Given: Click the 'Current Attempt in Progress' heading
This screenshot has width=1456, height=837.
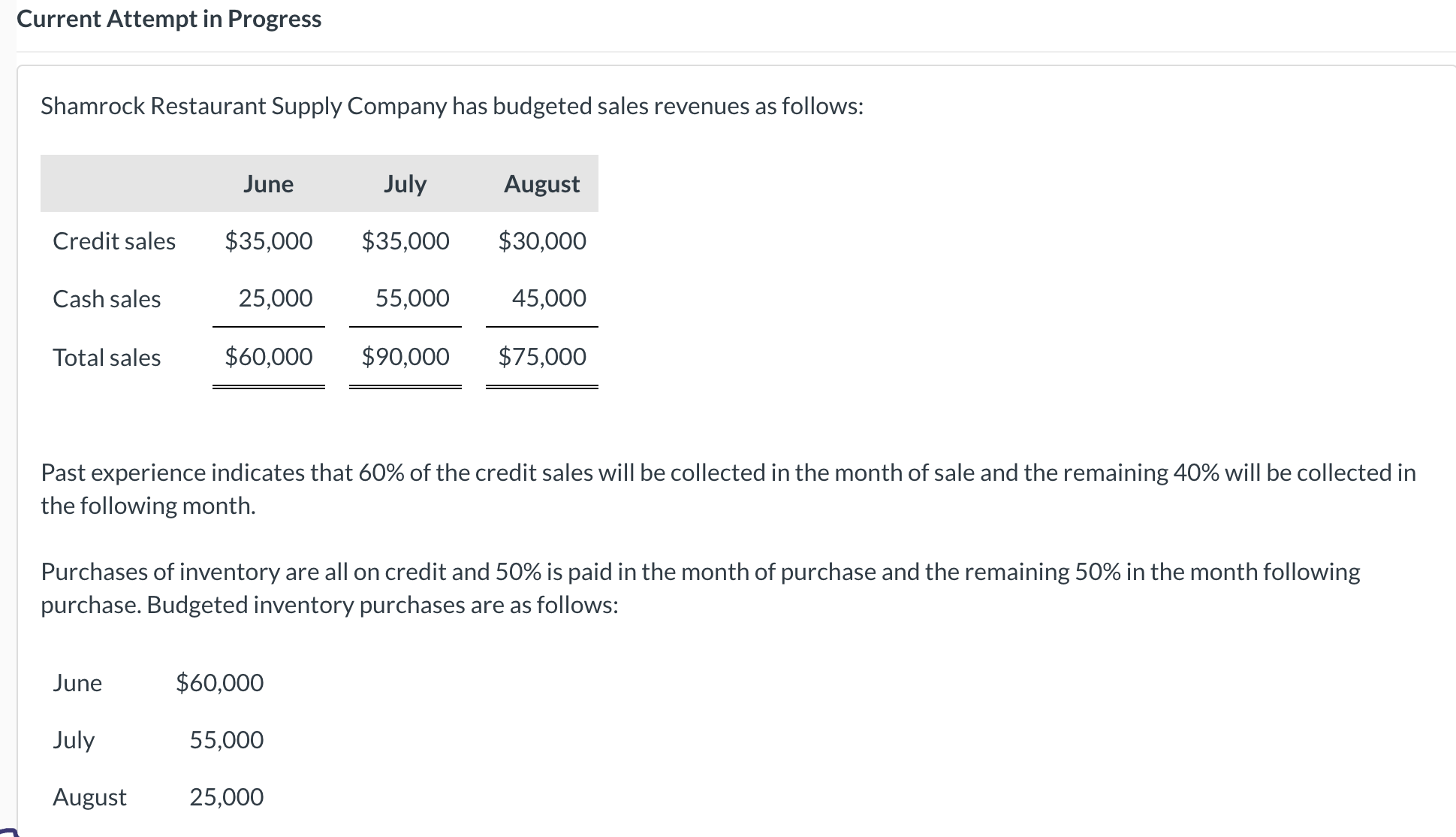Looking at the screenshot, I should [169, 19].
